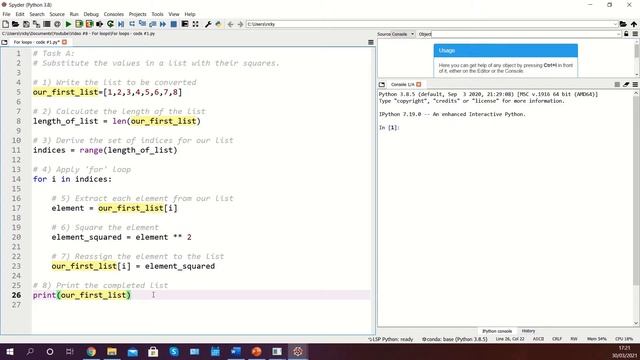
Task: Save all files toolbar icon
Action: point(36,24)
